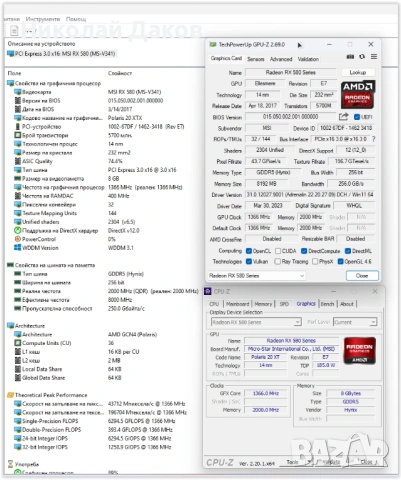
Task: Open the Инструменти menu
Action: [x=43, y=19]
